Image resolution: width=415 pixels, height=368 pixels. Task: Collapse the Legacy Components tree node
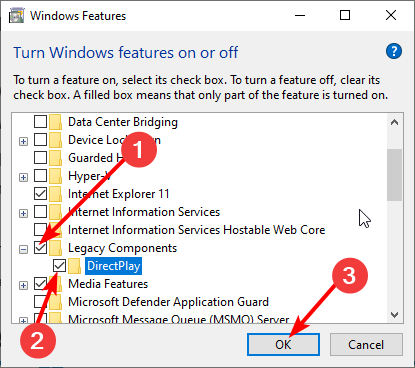(23, 249)
